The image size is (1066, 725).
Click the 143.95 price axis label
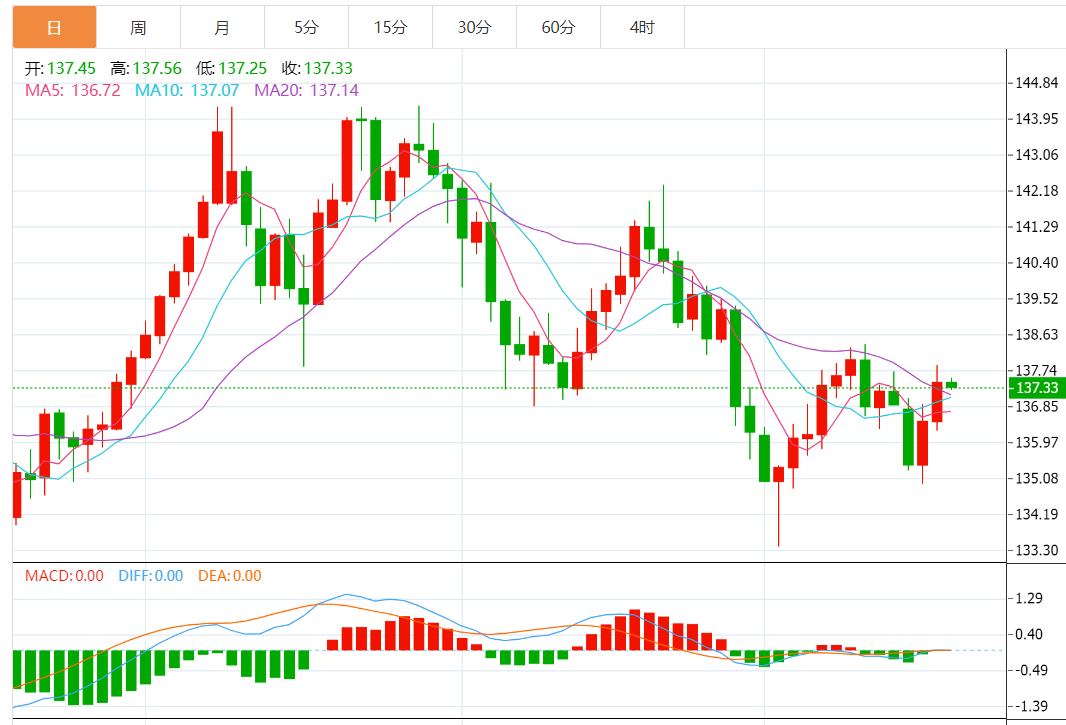click(1037, 119)
